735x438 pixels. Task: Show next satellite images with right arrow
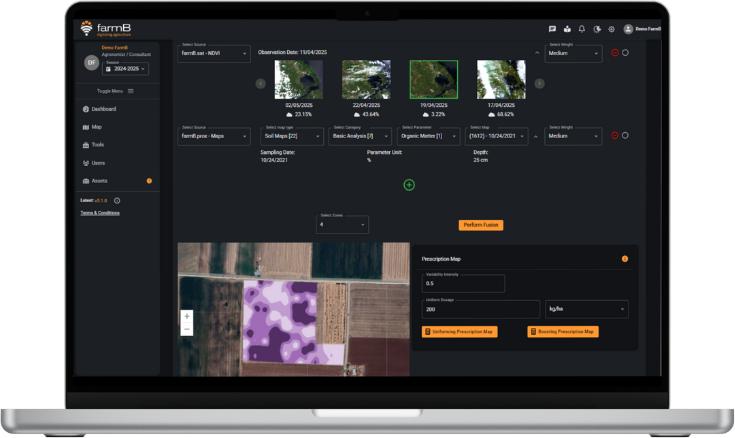[539, 83]
